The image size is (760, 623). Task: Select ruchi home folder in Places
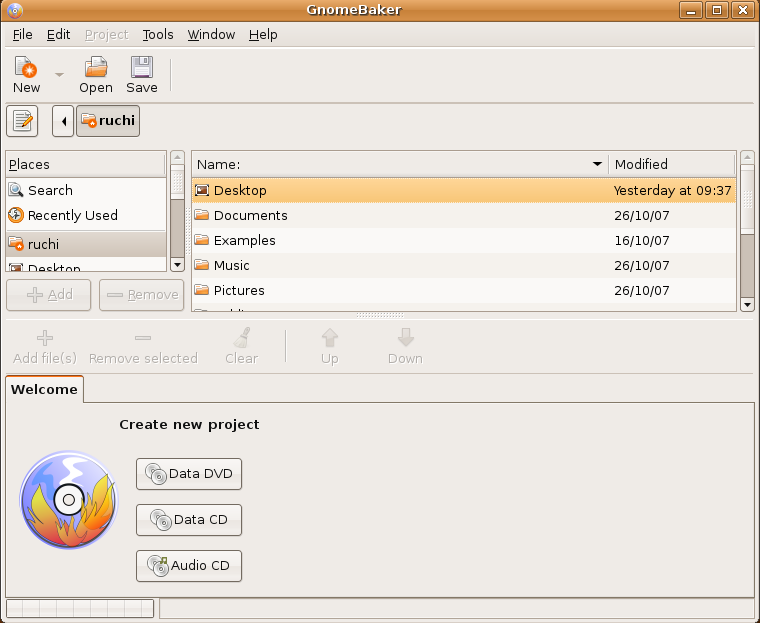(x=86, y=244)
